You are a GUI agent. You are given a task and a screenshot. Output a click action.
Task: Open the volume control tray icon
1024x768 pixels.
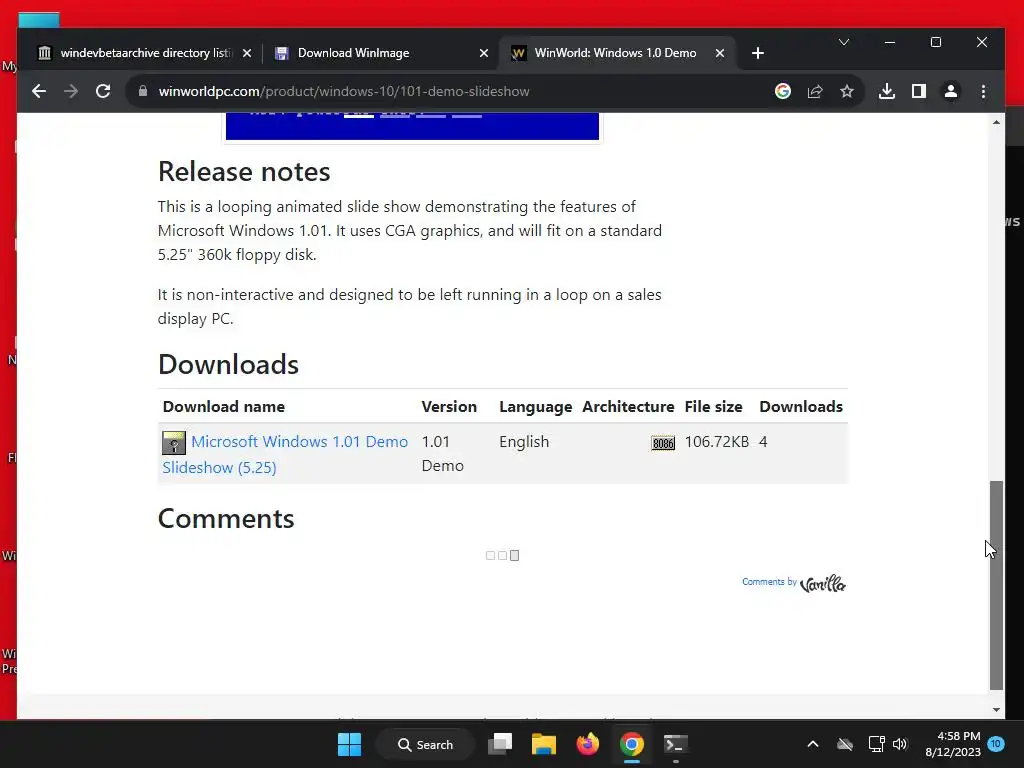pyautogui.click(x=900, y=744)
